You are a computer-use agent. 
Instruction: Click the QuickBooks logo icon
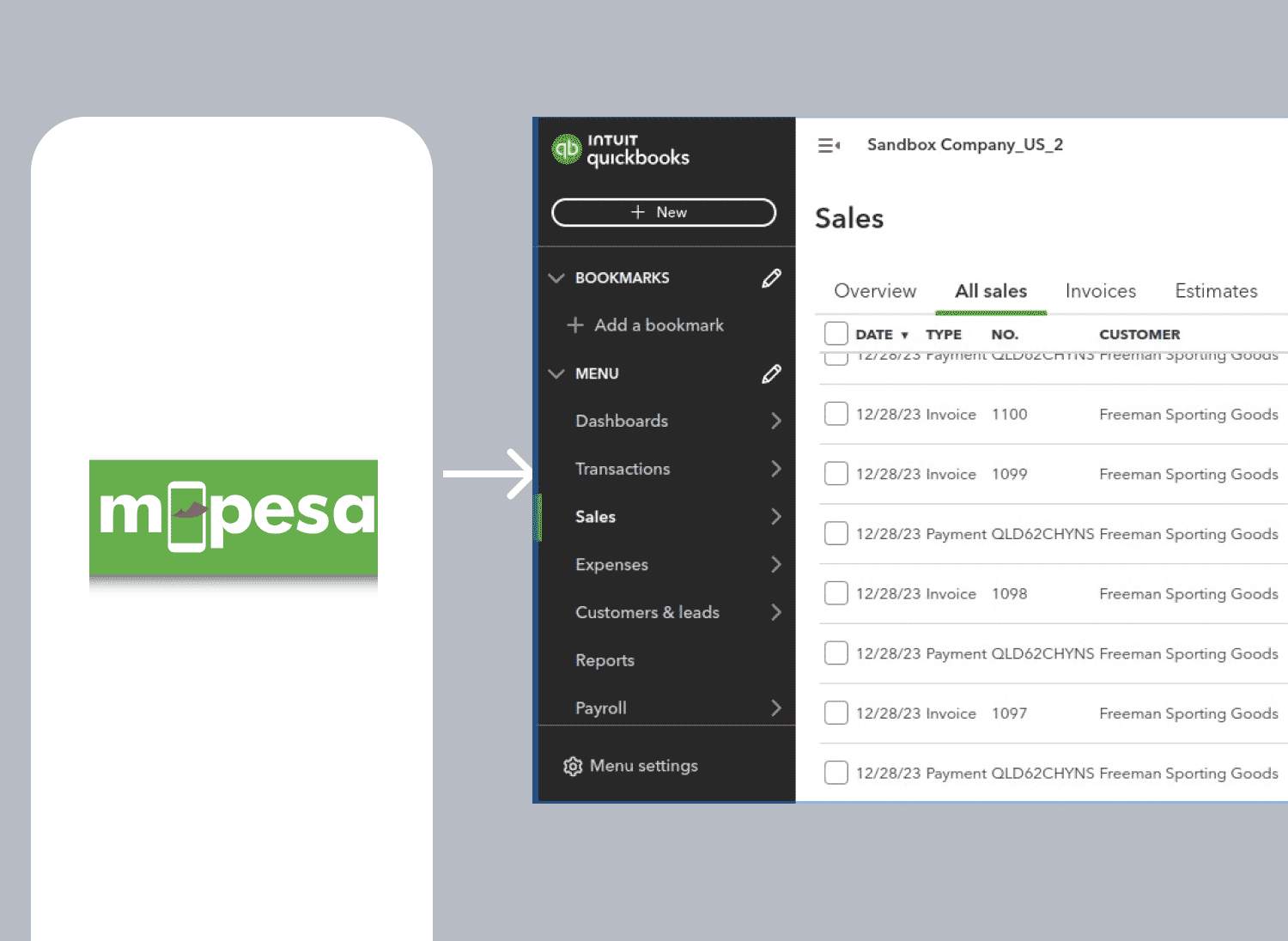pyautogui.click(x=567, y=149)
